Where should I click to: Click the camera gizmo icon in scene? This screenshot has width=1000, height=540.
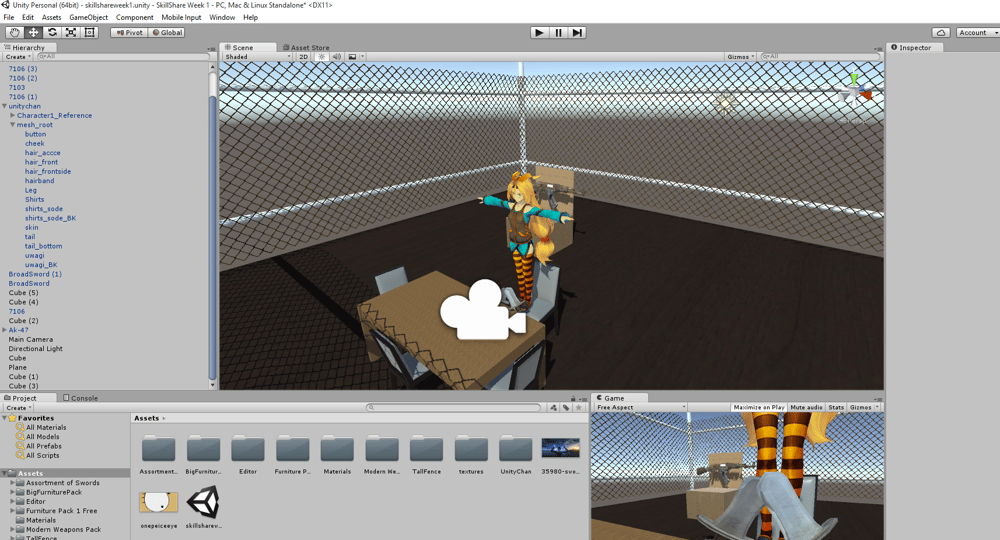pyautogui.click(x=483, y=309)
